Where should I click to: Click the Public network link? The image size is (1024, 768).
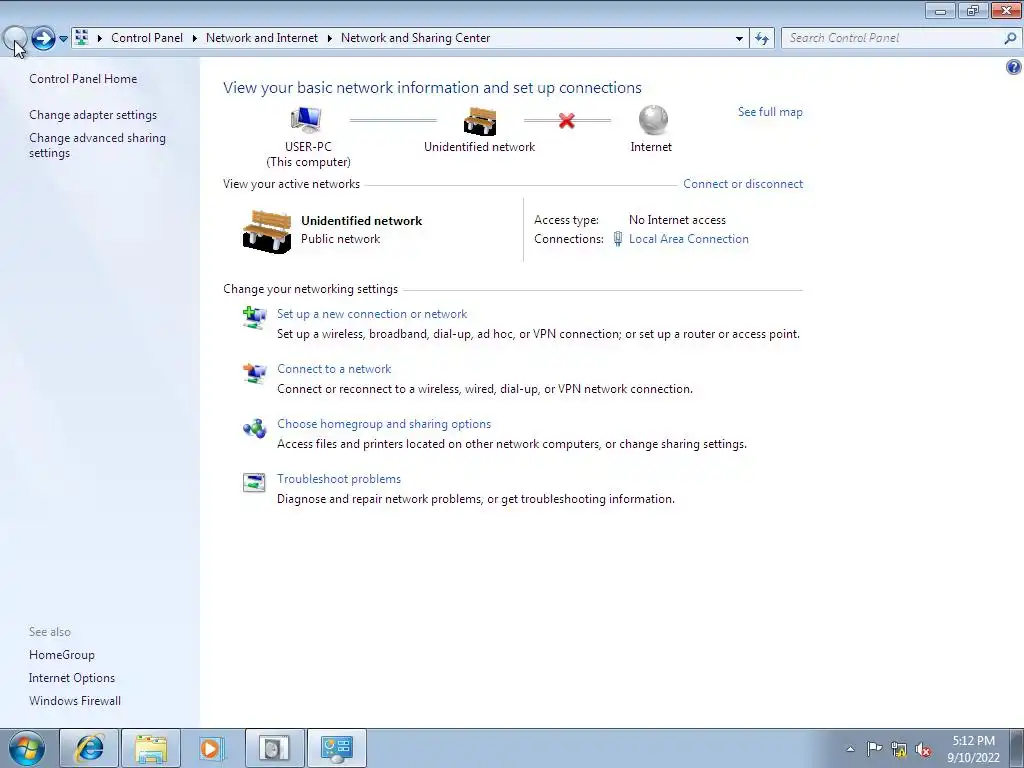(340, 239)
